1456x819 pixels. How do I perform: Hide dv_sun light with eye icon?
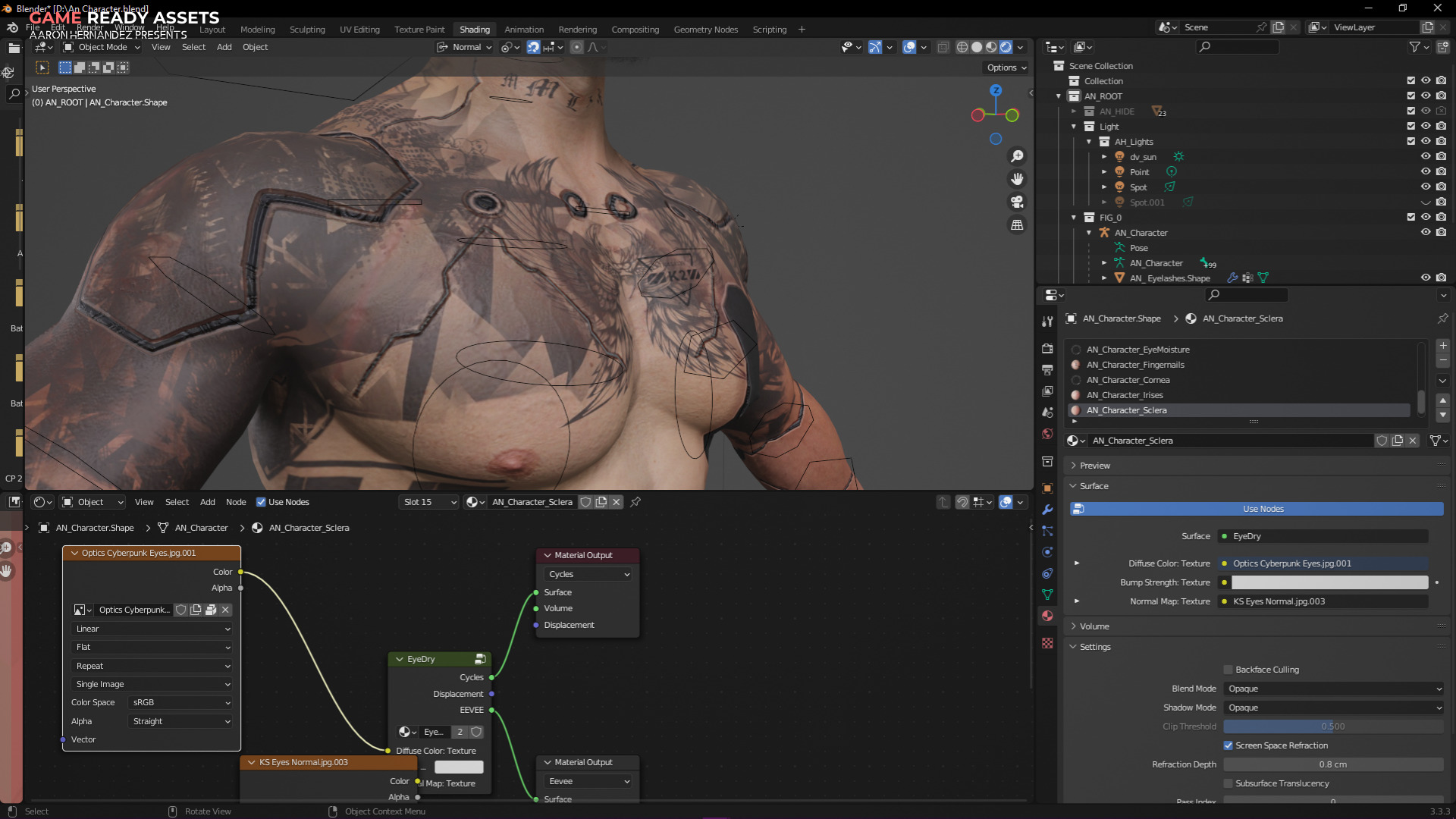pyautogui.click(x=1426, y=157)
